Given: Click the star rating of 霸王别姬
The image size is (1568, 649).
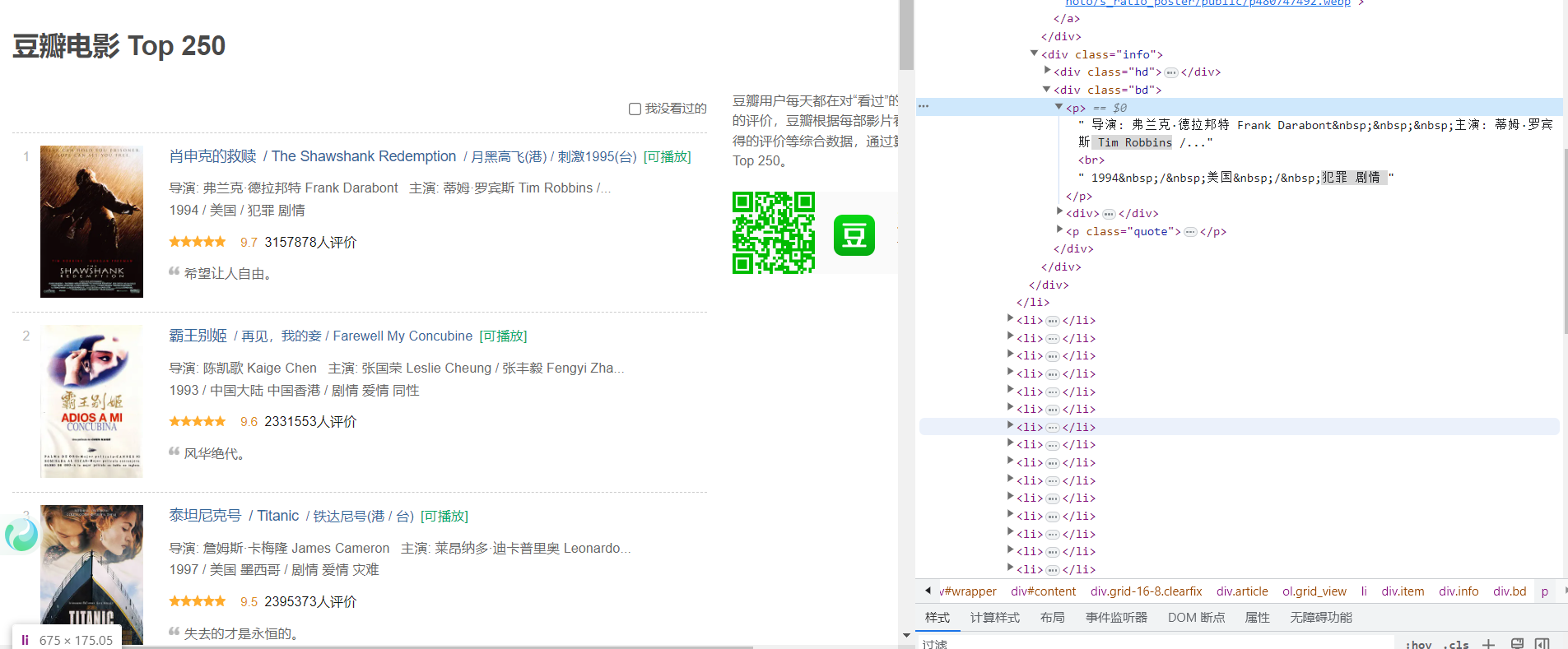Looking at the screenshot, I should (x=198, y=421).
